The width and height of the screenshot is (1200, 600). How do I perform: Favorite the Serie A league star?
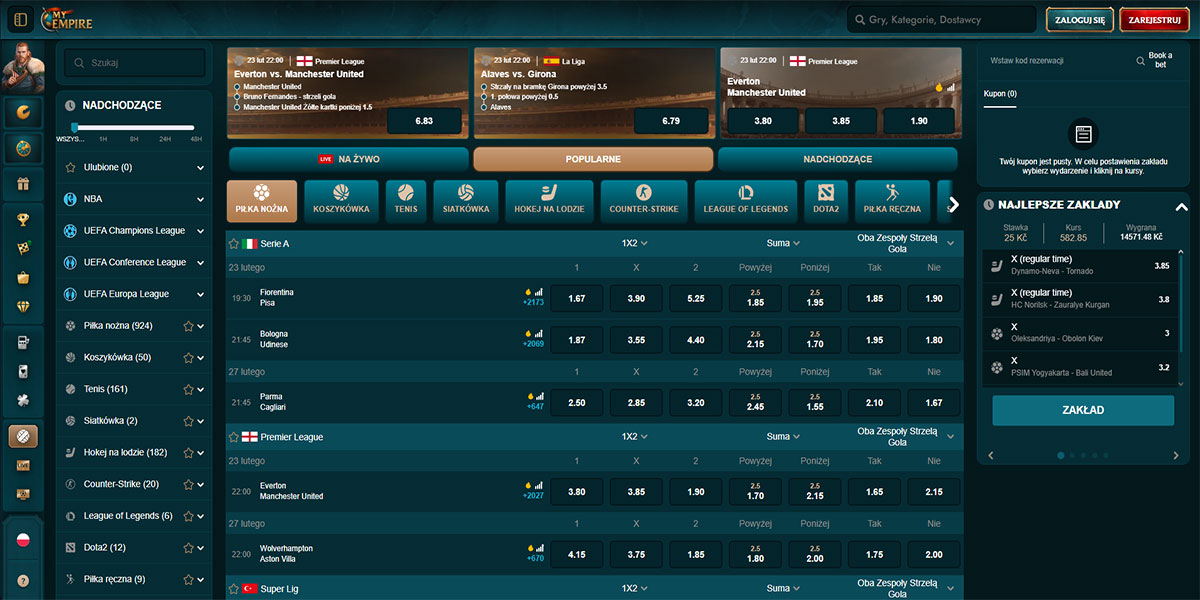click(234, 243)
